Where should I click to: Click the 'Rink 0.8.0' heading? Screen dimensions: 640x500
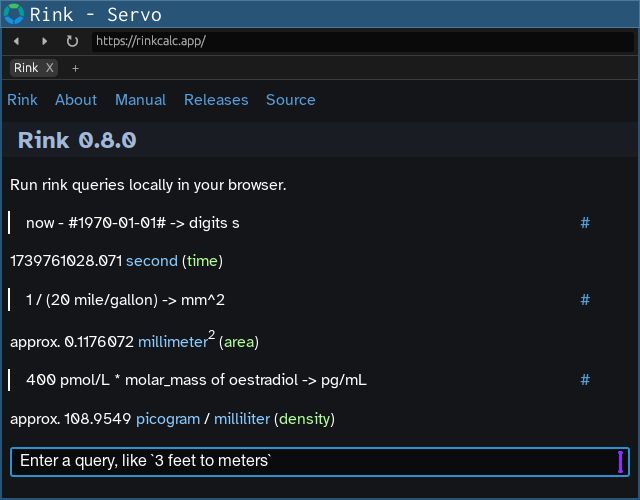tap(77, 140)
